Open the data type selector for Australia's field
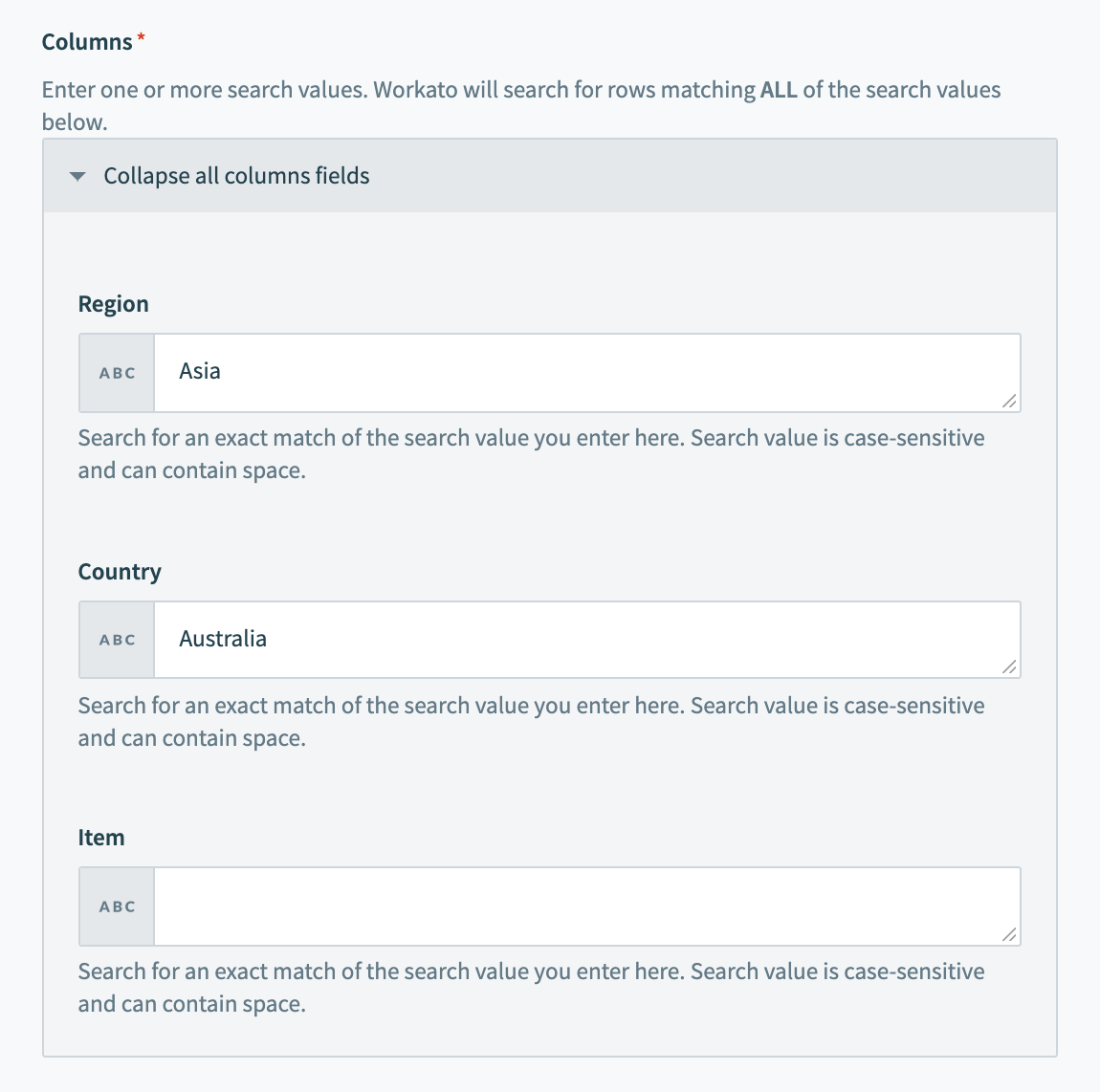The image size is (1100, 1092). 116,640
